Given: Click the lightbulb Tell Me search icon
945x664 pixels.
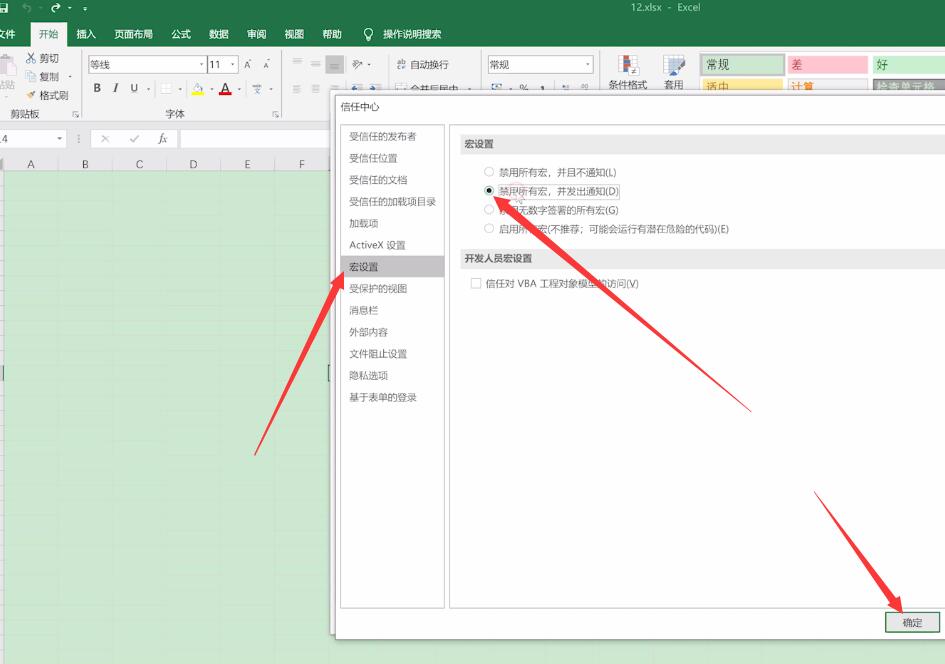Looking at the screenshot, I should coord(368,34).
